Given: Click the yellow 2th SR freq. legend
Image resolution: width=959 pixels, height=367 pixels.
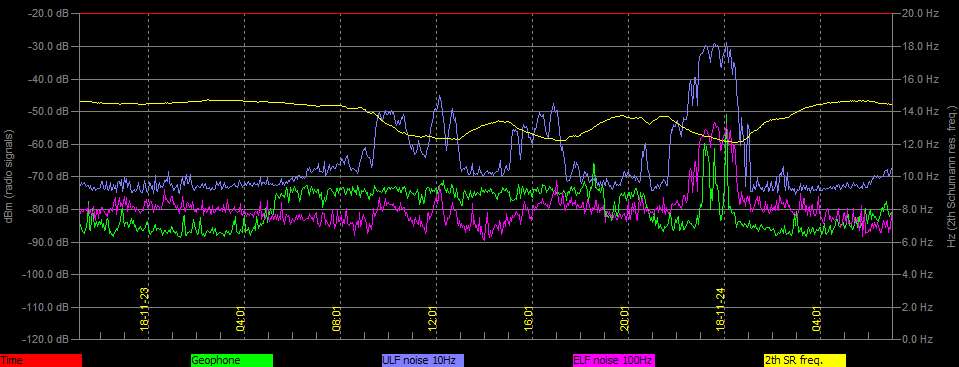Looking at the screenshot, I should pyautogui.click(x=804, y=361).
